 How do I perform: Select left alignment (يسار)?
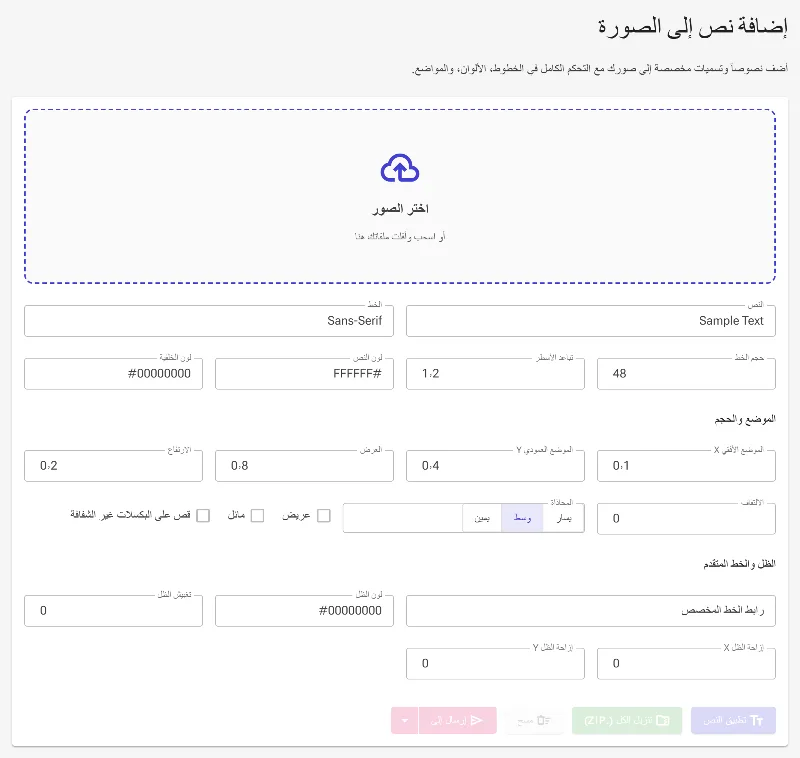tap(563, 518)
